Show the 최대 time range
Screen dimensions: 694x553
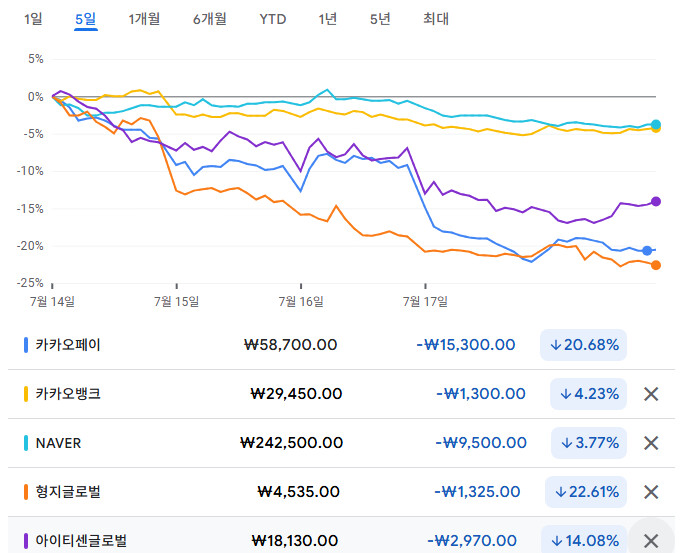coord(436,18)
